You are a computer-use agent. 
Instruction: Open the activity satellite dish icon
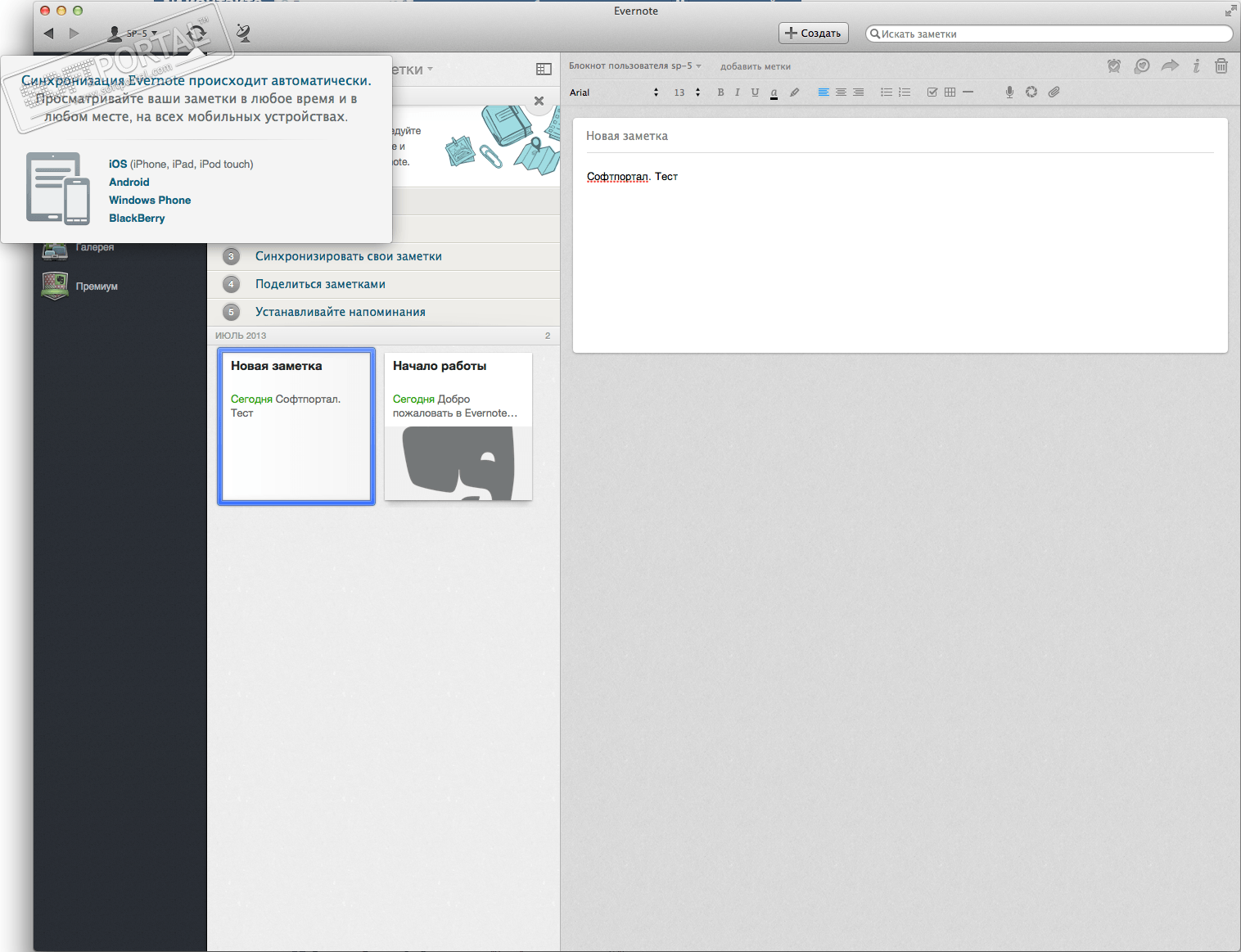click(x=243, y=34)
